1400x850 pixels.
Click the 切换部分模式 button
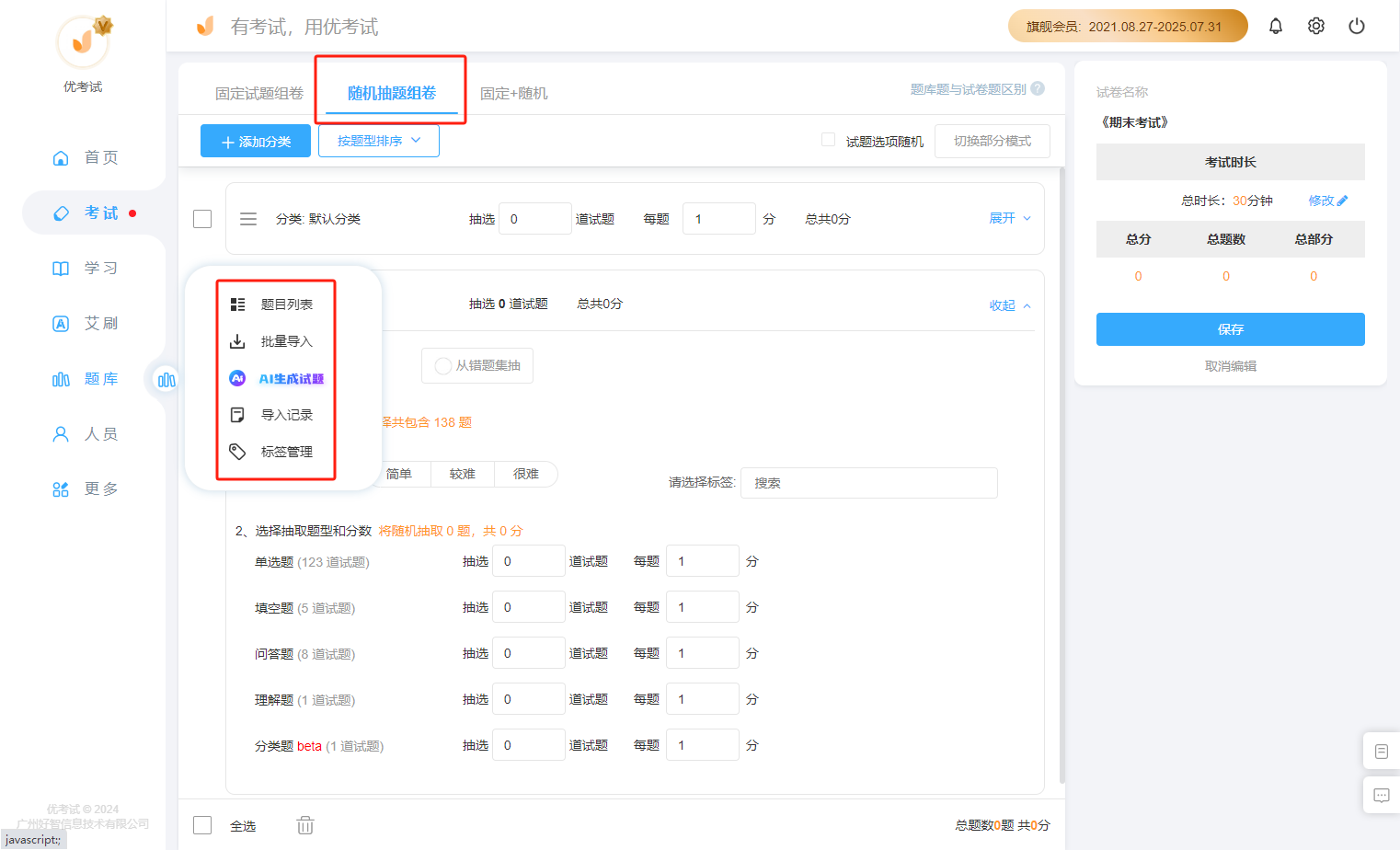click(x=993, y=141)
